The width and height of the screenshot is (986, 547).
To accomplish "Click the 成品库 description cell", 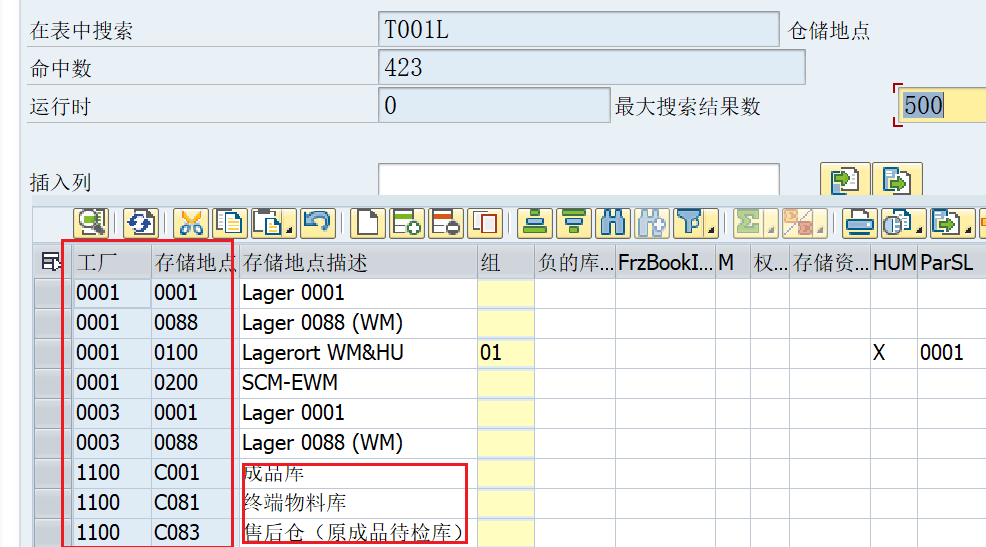I will pos(357,473).
